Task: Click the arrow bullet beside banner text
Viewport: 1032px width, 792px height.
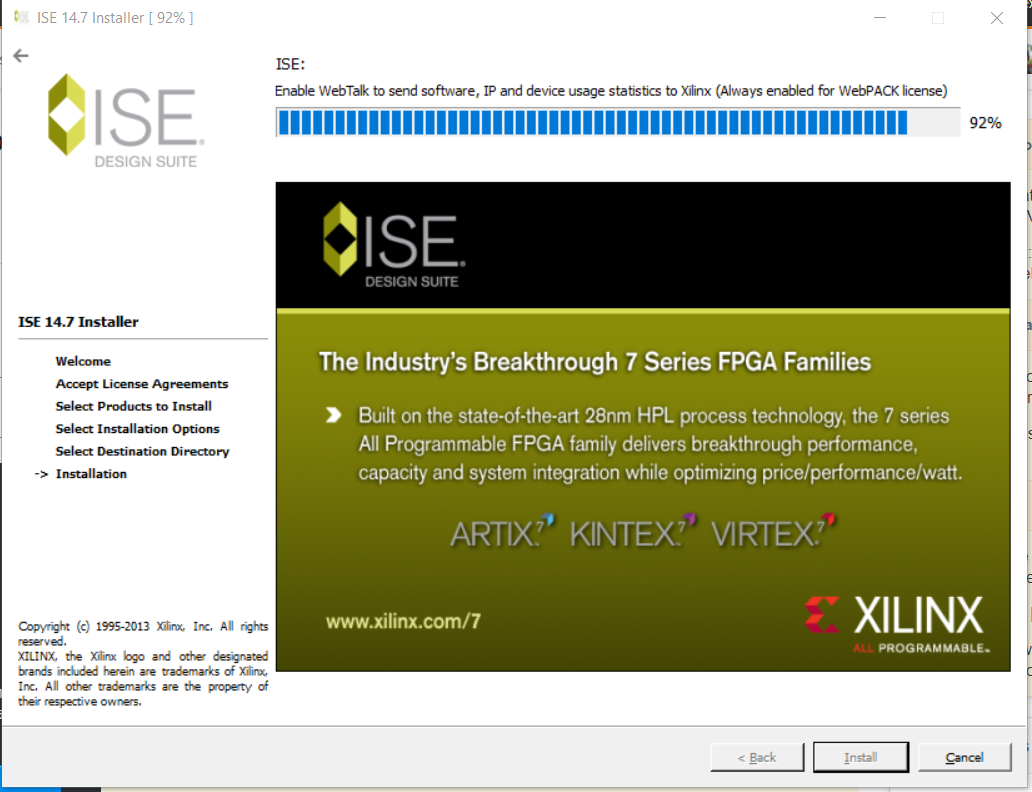Action: click(x=334, y=415)
